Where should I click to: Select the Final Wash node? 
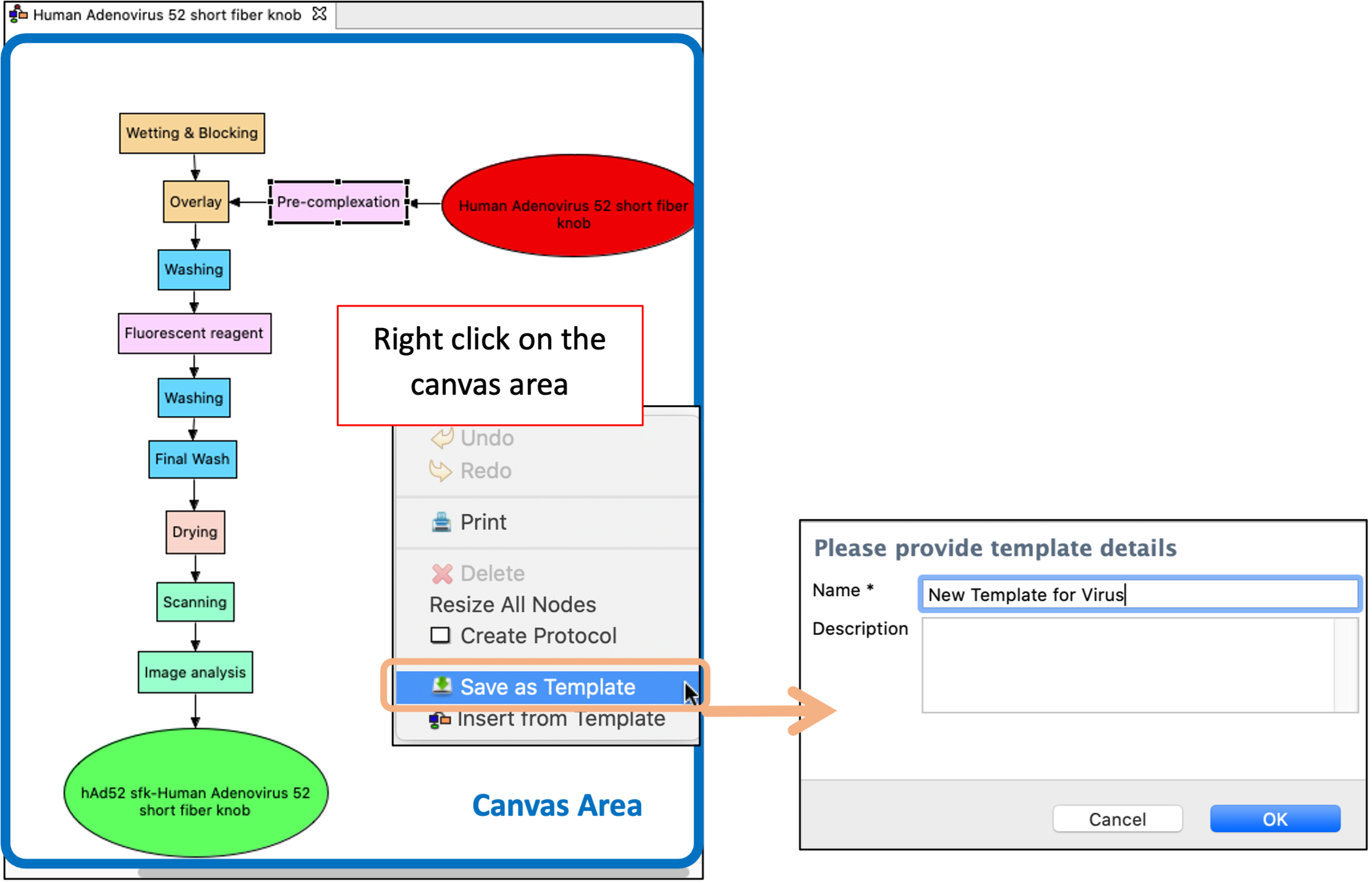click(192, 459)
